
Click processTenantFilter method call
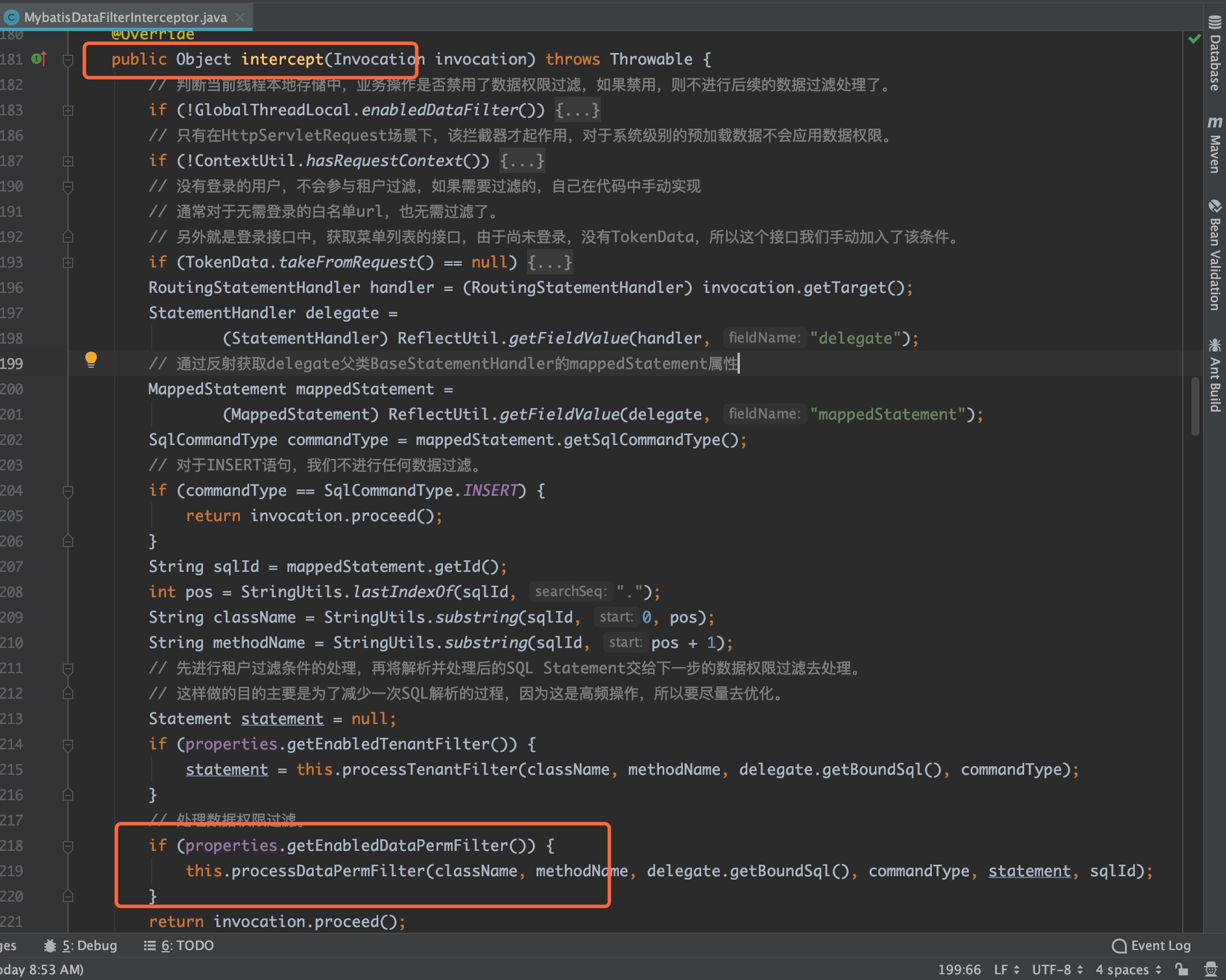(430, 770)
